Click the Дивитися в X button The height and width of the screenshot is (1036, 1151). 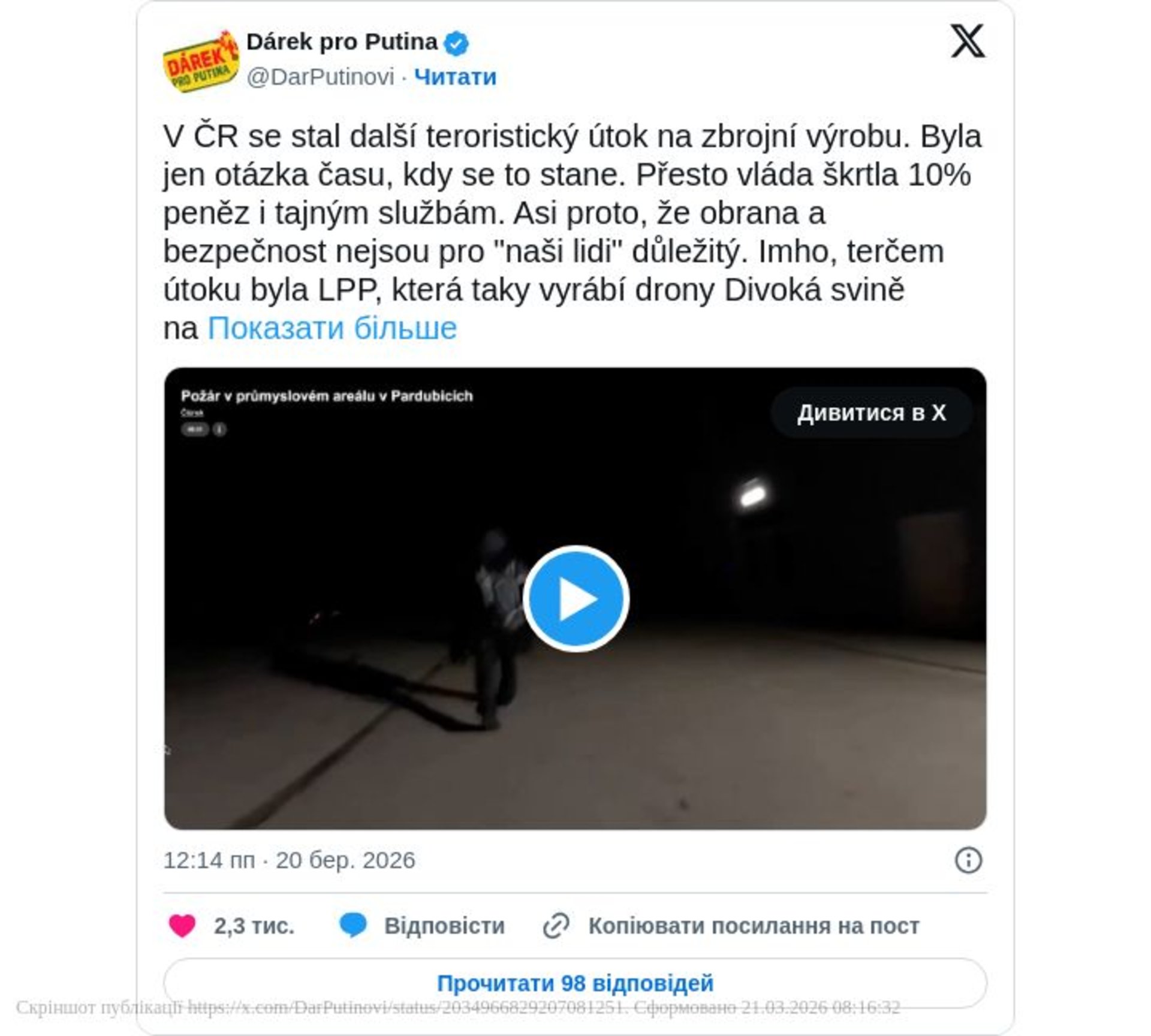pos(871,412)
